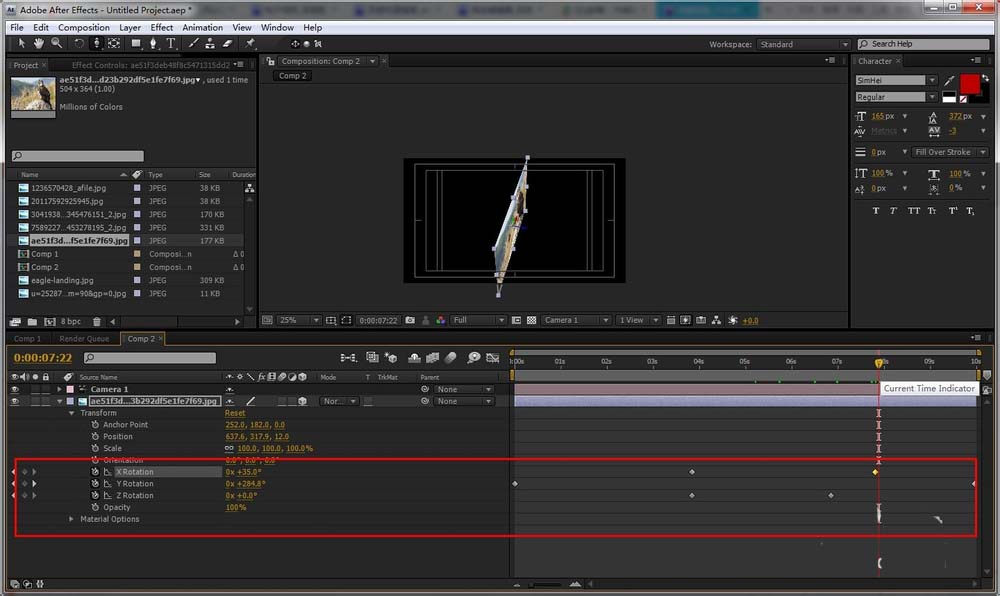Select the Puppet Pin tool

click(x=252, y=43)
